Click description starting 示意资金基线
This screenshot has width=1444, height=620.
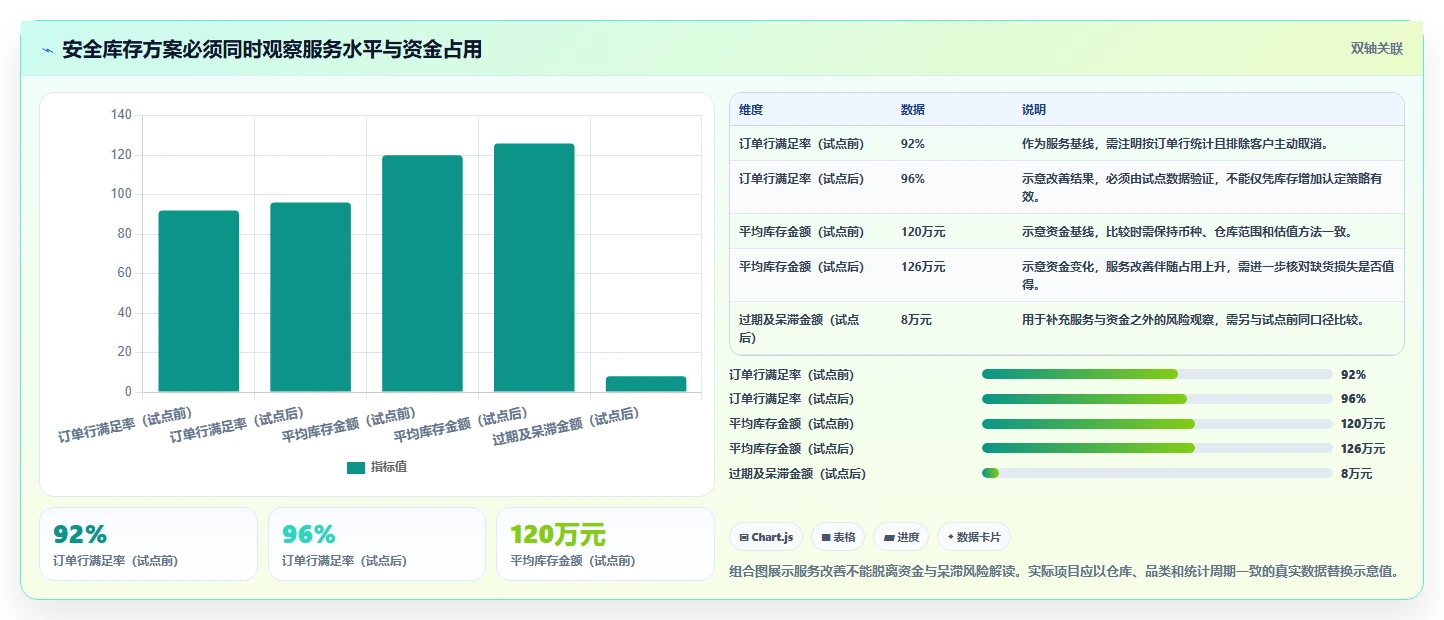[x=1187, y=232]
